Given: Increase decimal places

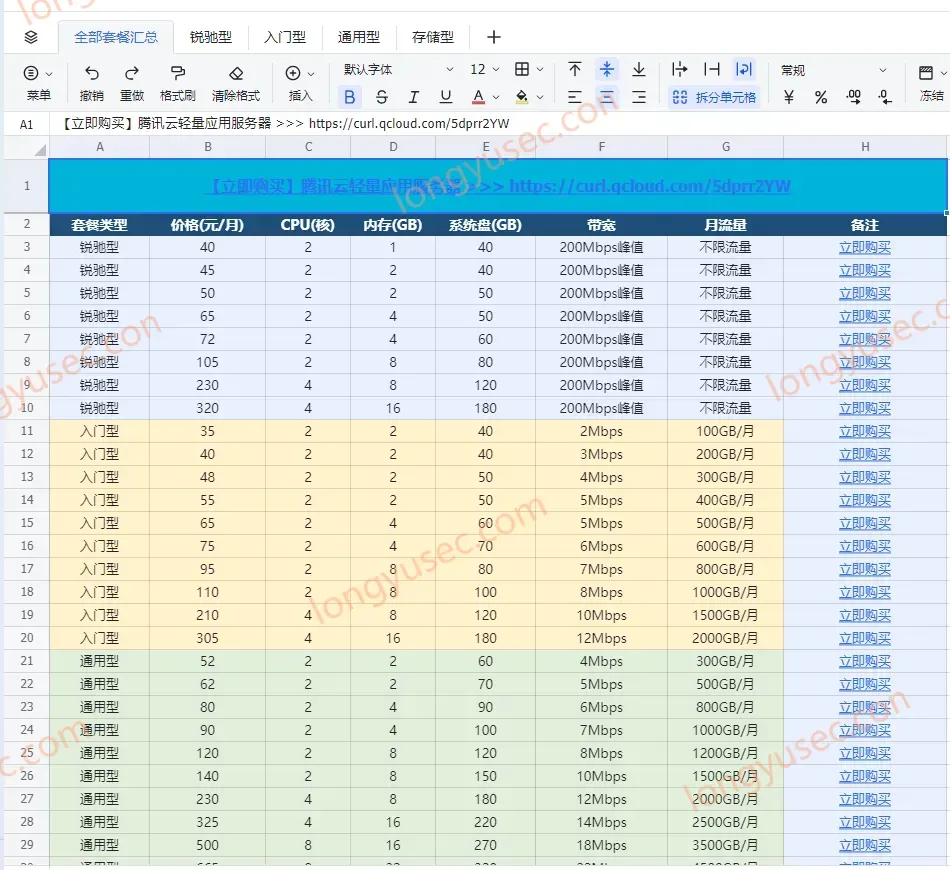Looking at the screenshot, I should (x=854, y=97).
